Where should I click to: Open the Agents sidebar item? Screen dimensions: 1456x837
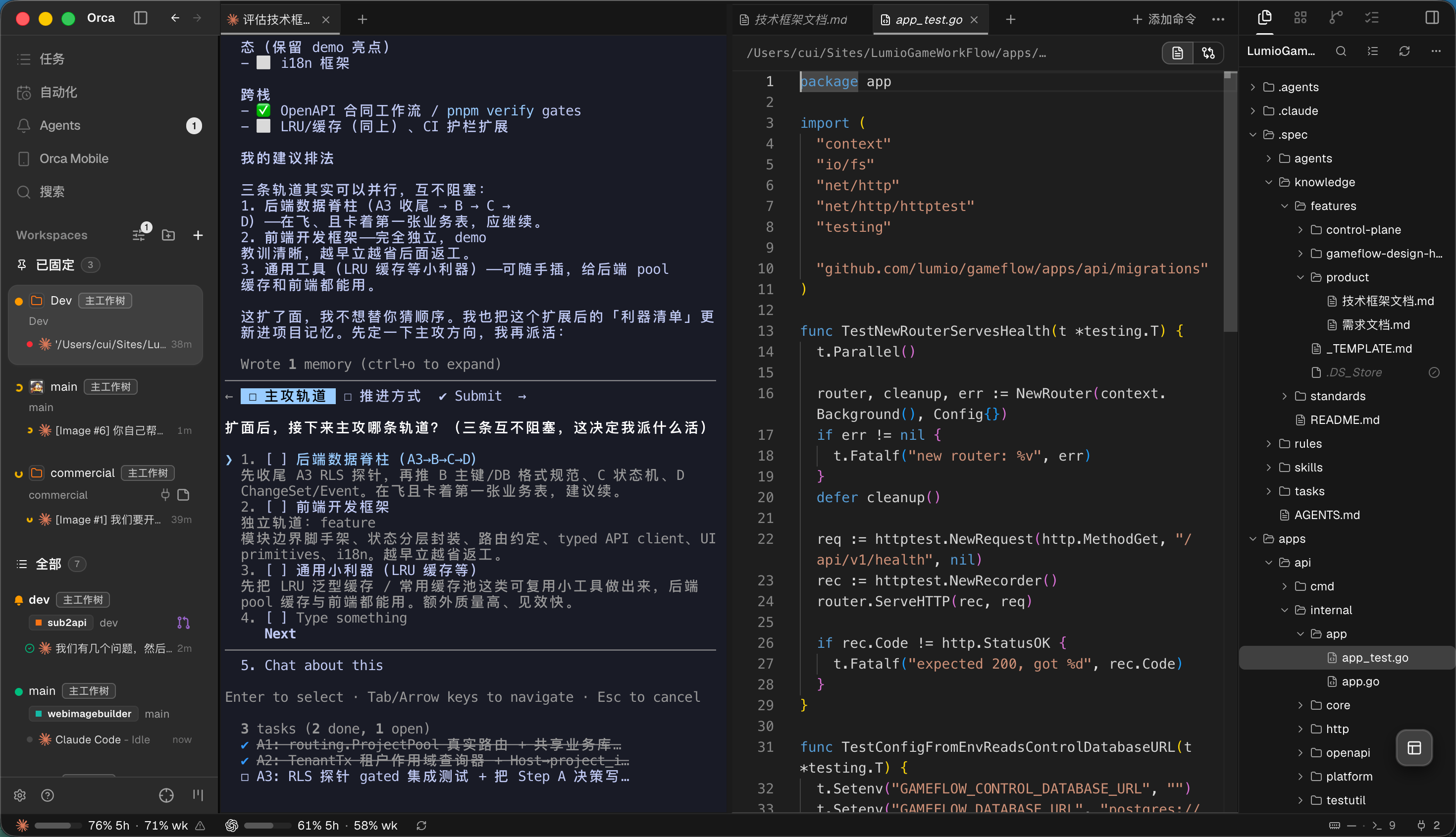tap(109, 125)
